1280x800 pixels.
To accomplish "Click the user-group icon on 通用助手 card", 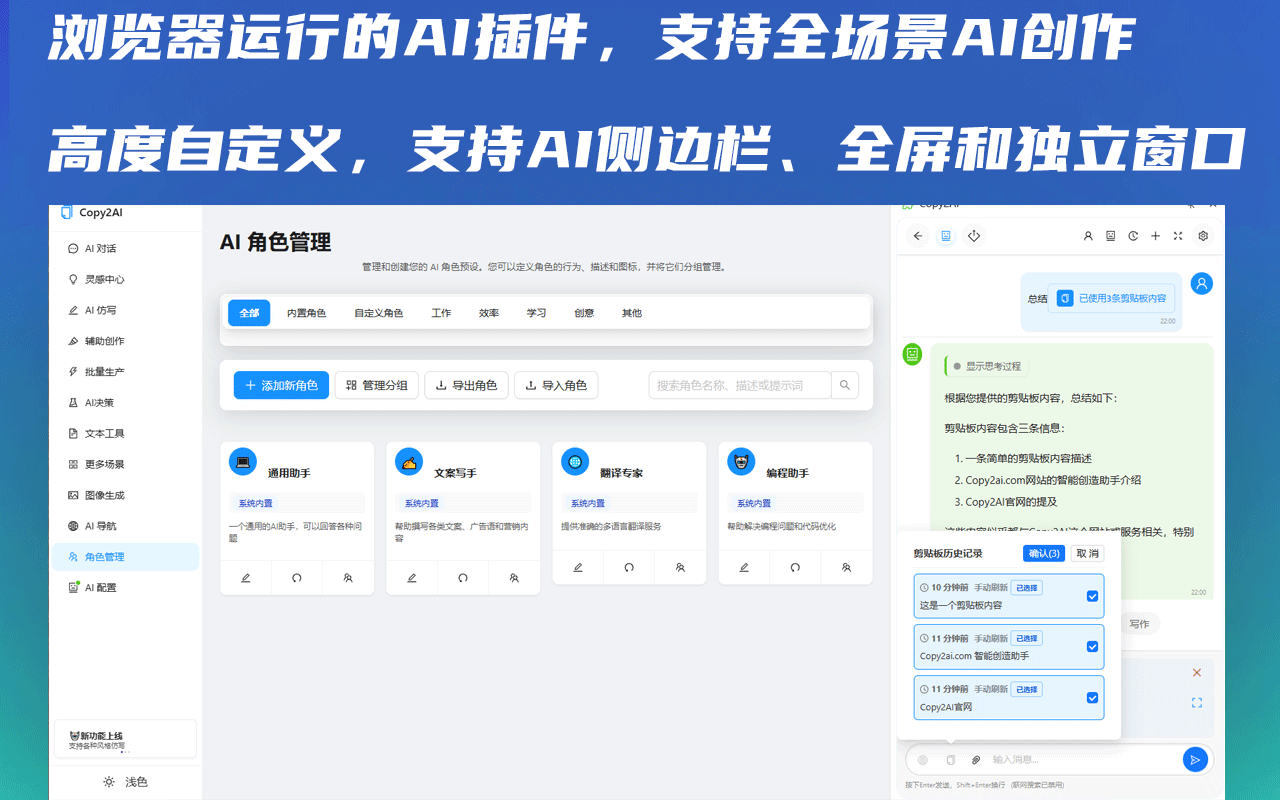I will [348, 578].
